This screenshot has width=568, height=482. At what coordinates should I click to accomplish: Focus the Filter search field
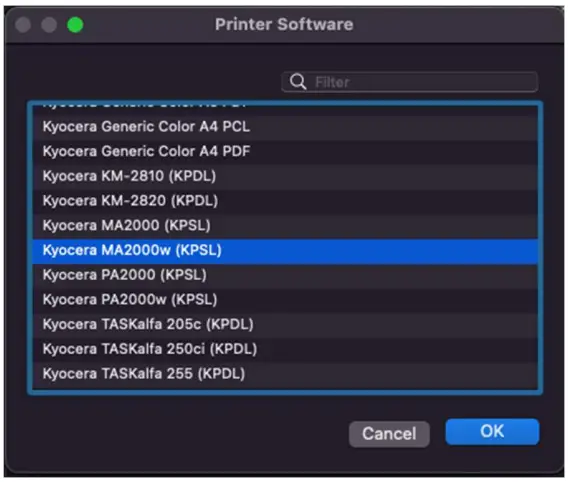[409, 82]
